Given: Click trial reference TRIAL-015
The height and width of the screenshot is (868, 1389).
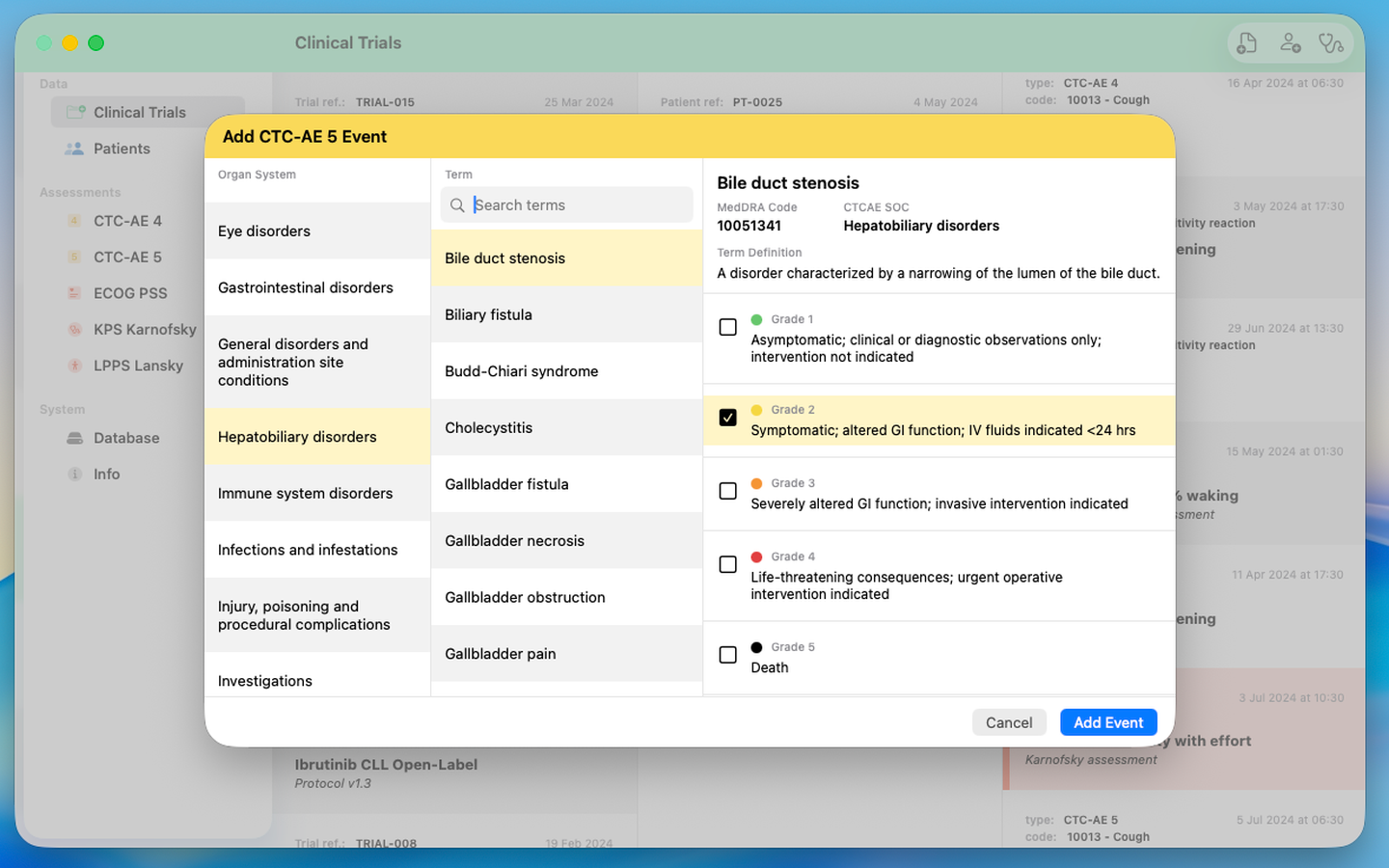Looking at the screenshot, I should (385, 102).
